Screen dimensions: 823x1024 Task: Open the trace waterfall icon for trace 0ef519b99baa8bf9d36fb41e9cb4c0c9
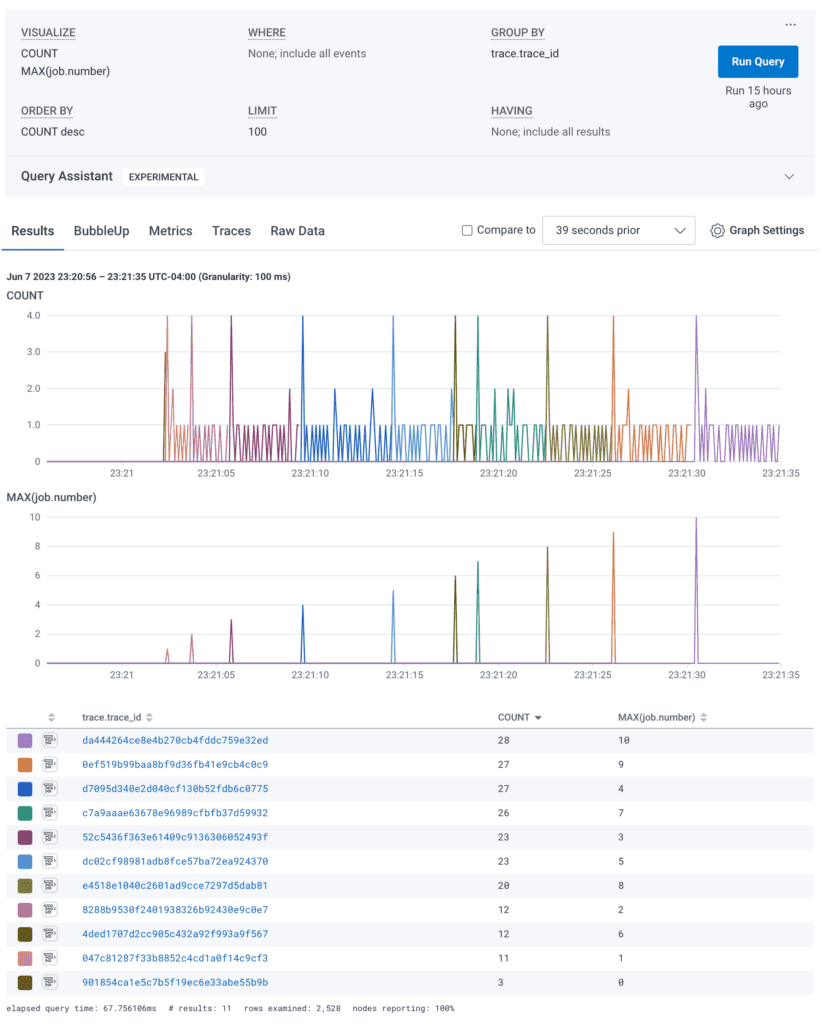click(49, 763)
